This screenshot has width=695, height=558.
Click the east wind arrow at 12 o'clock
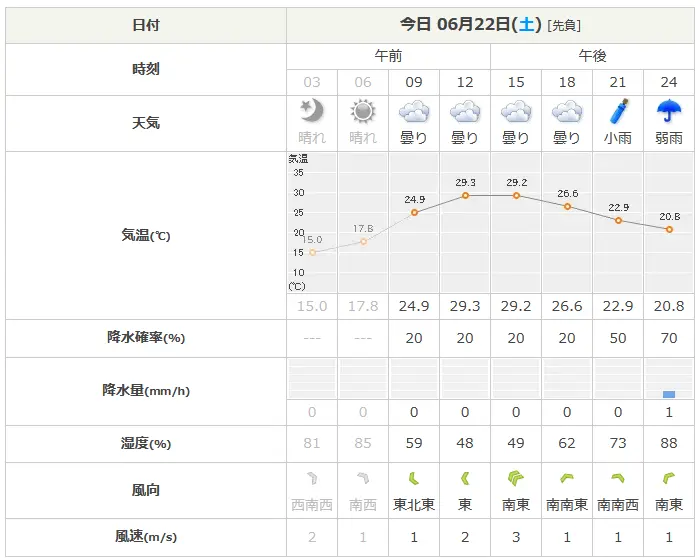pyautogui.click(x=465, y=479)
